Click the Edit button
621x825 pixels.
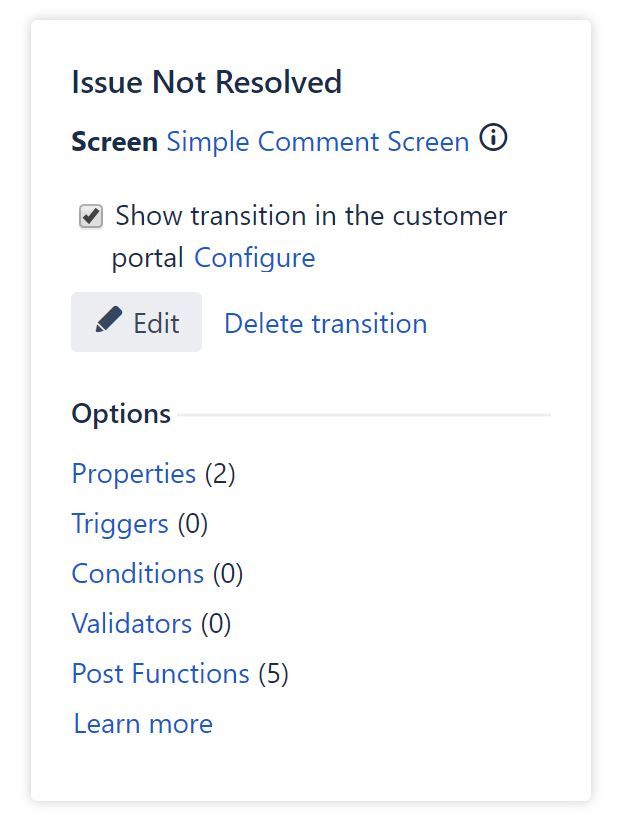pyautogui.click(x=136, y=322)
